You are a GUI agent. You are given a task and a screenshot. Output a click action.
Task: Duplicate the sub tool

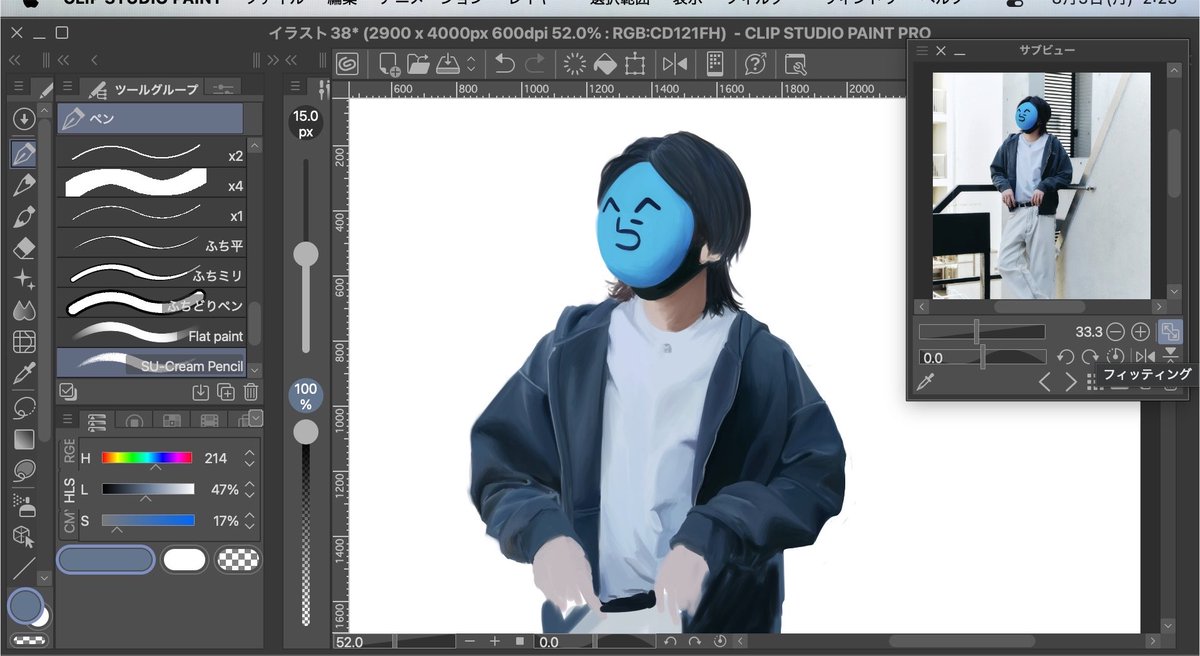[226, 392]
